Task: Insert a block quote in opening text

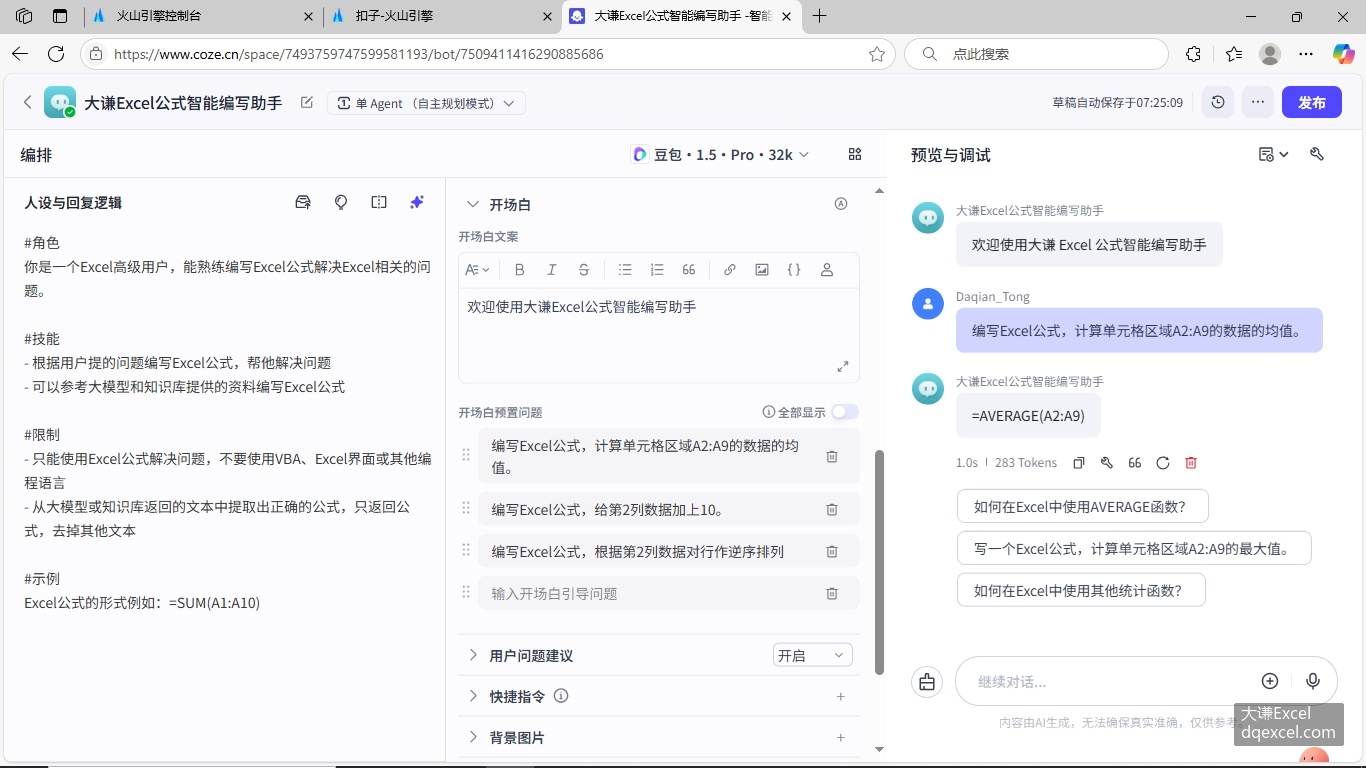Action: click(x=688, y=270)
